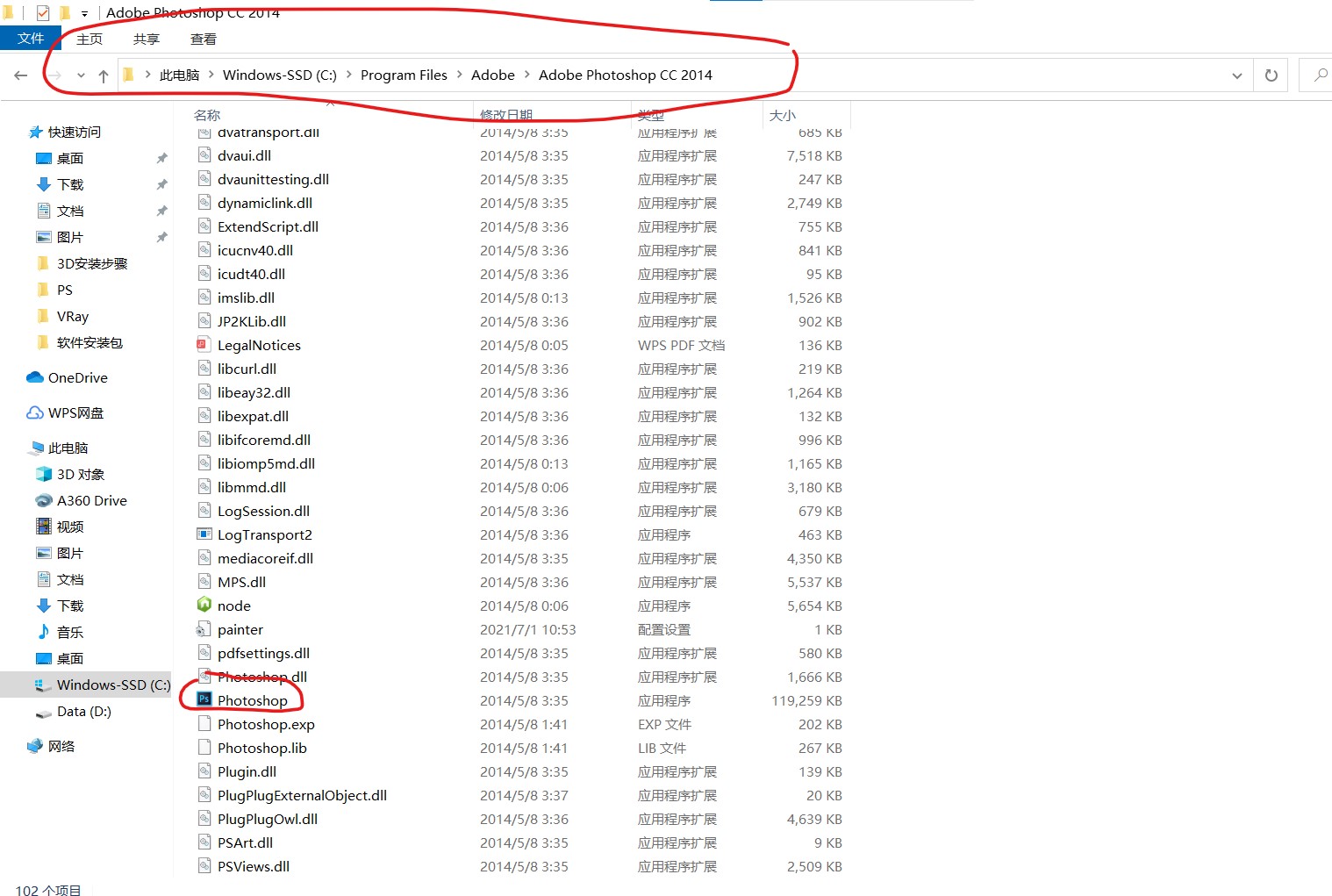Image resolution: width=1332 pixels, height=896 pixels.
Task: Open the Photoshop application file
Action: click(x=252, y=700)
